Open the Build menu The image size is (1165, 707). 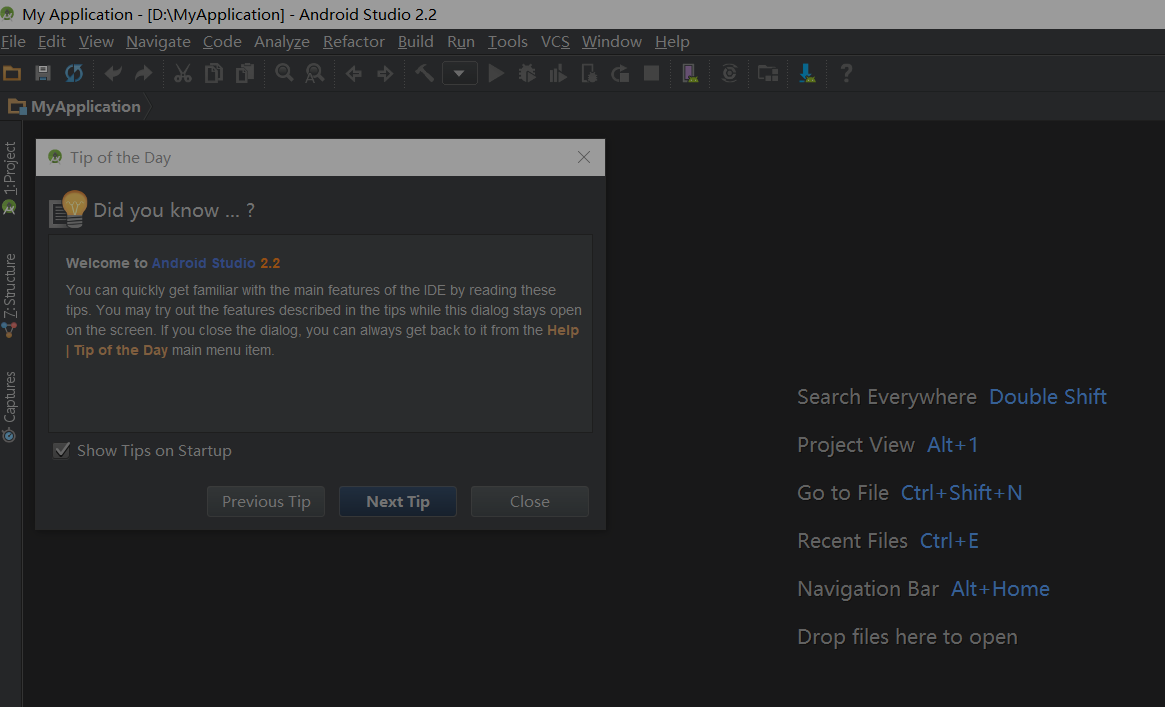pyautogui.click(x=415, y=42)
